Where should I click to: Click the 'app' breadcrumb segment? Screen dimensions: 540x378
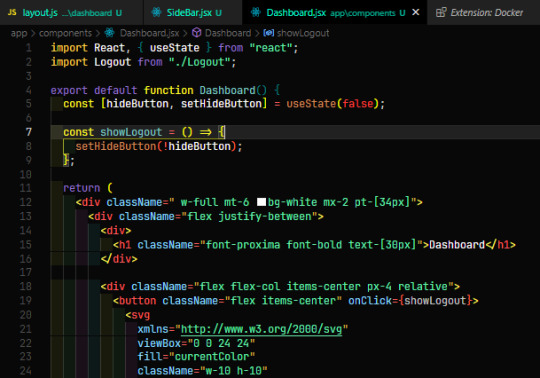pos(19,33)
